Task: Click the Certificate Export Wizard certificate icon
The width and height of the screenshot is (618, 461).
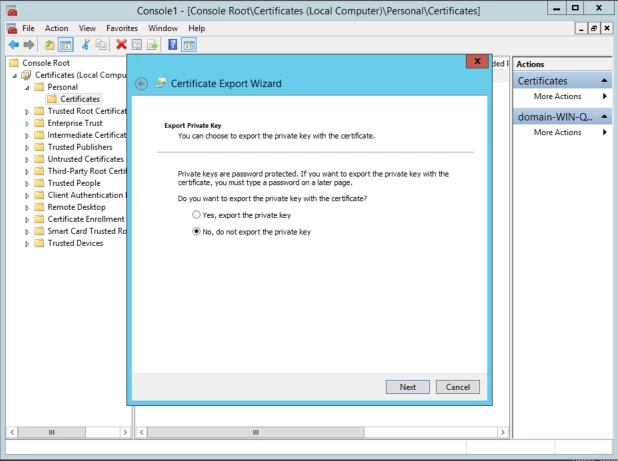Action: coord(161,83)
